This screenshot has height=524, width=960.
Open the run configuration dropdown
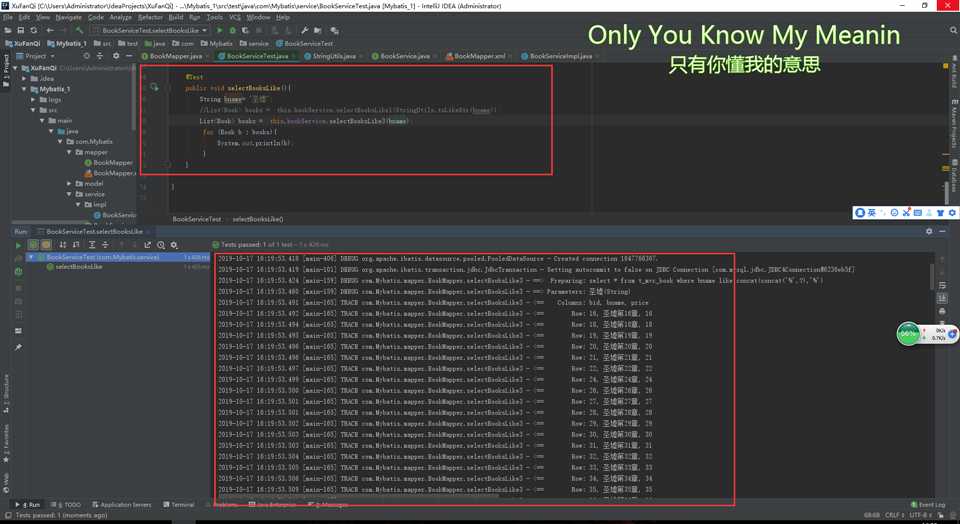(x=150, y=30)
